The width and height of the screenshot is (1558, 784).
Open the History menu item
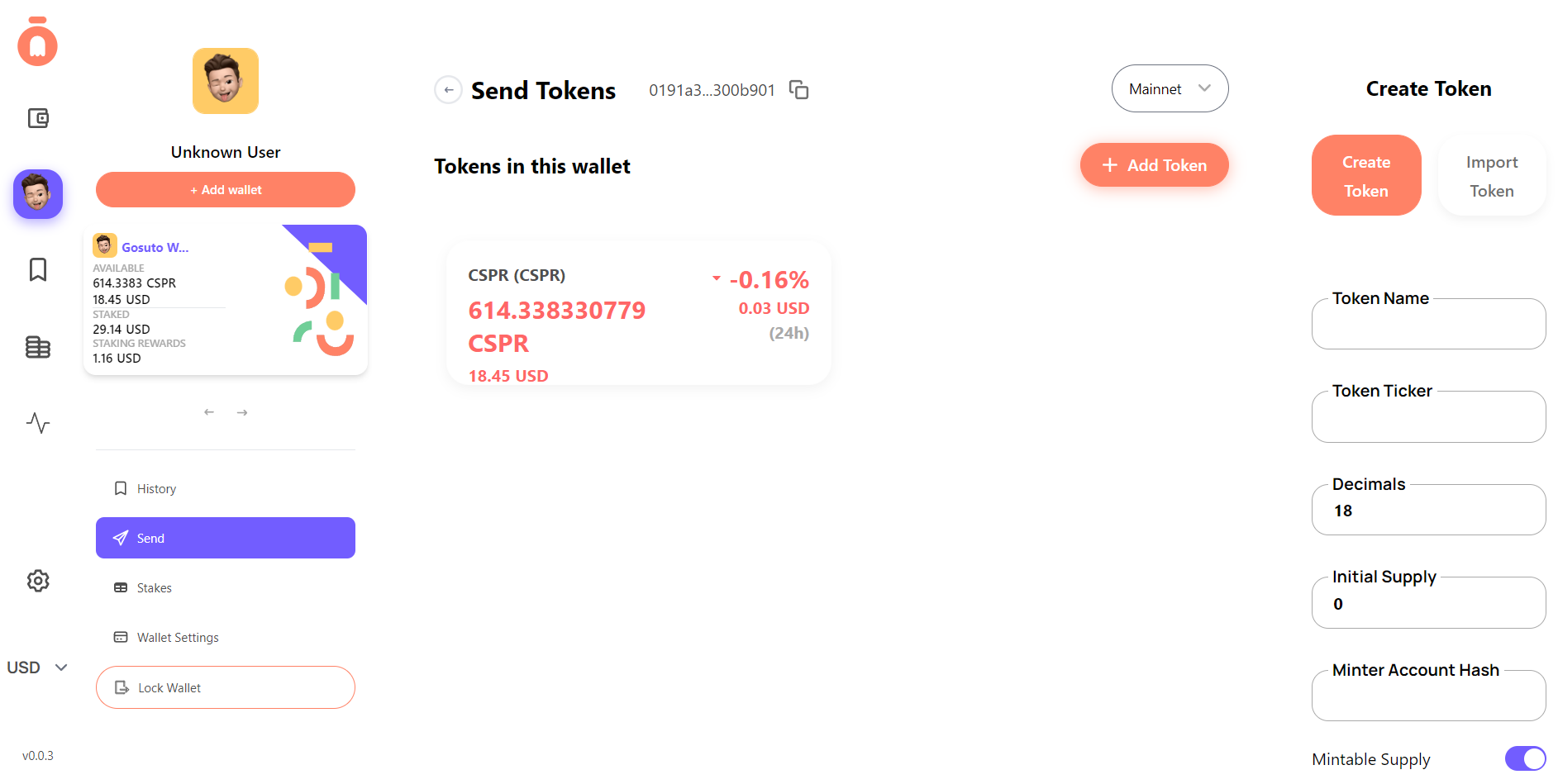point(156,489)
